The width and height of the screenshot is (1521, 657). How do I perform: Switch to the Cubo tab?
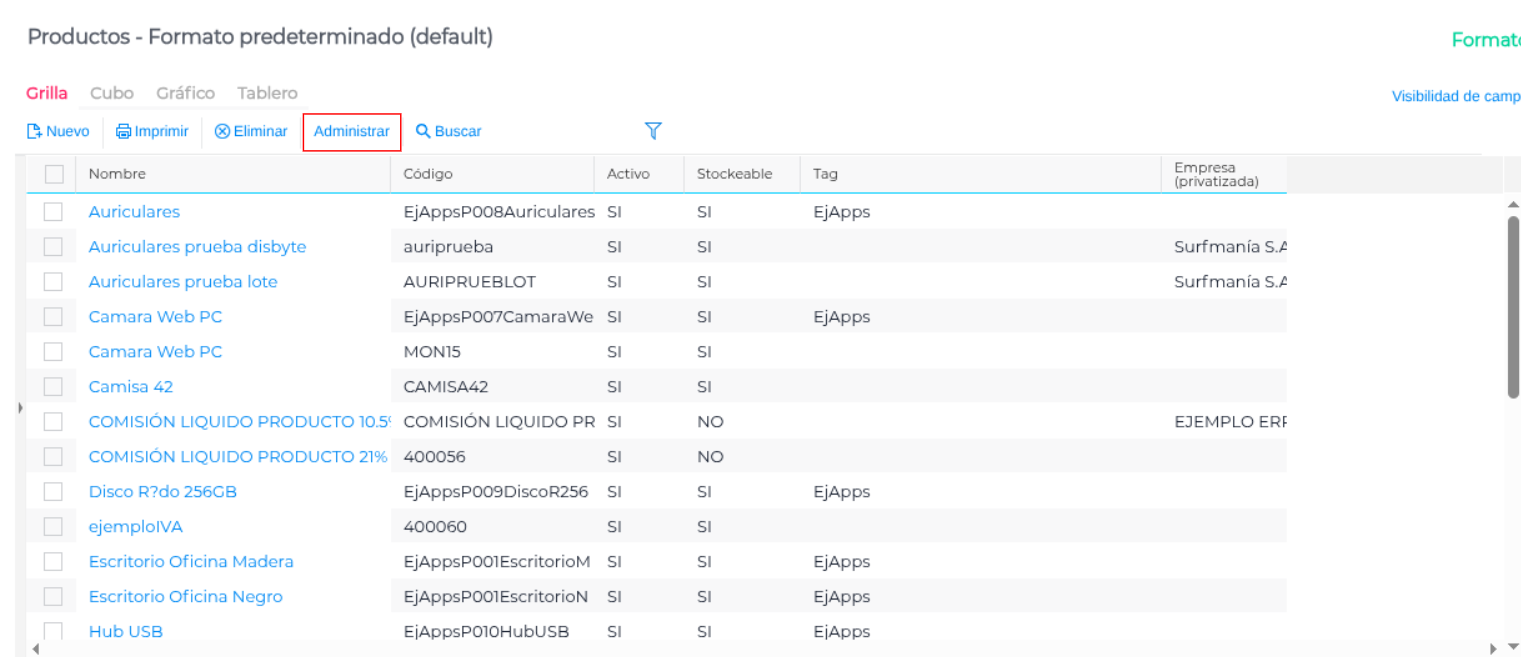(x=112, y=93)
